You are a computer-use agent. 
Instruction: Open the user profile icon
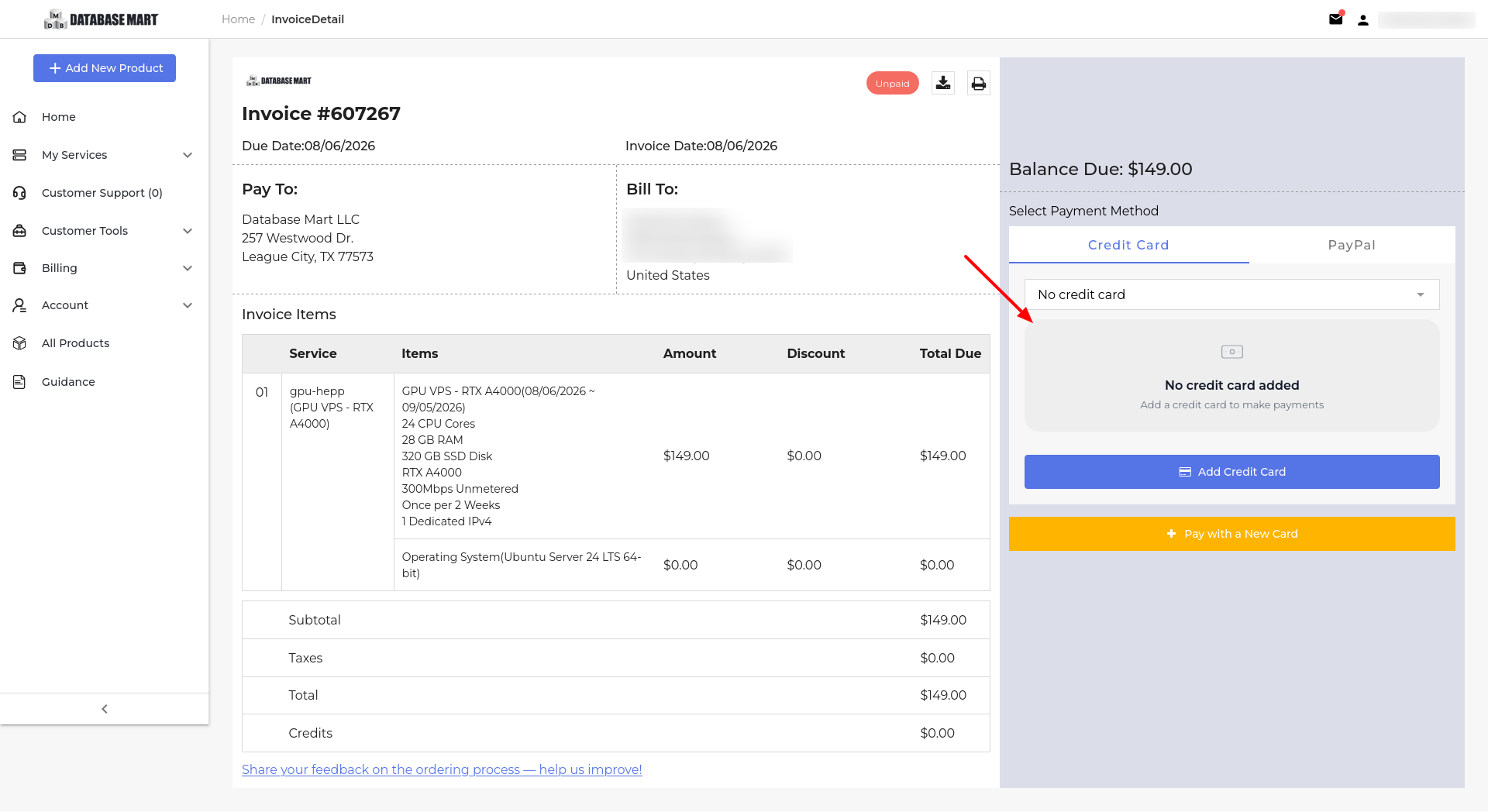pyautogui.click(x=1363, y=20)
